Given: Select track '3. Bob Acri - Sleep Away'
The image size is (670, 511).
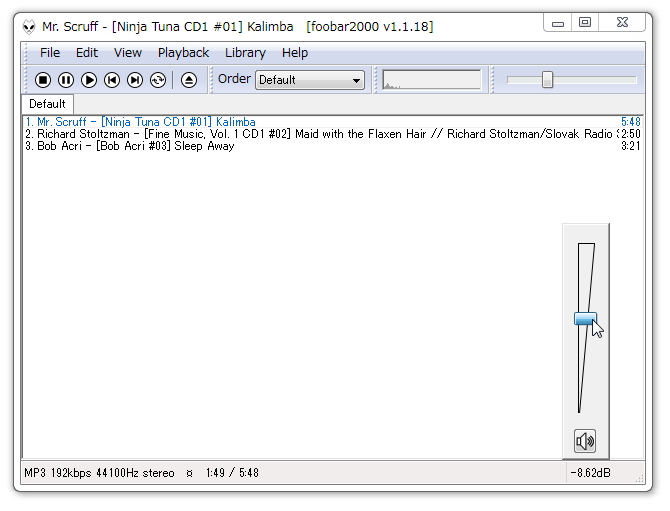Looking at the screenshot, I should coord(332,146).
